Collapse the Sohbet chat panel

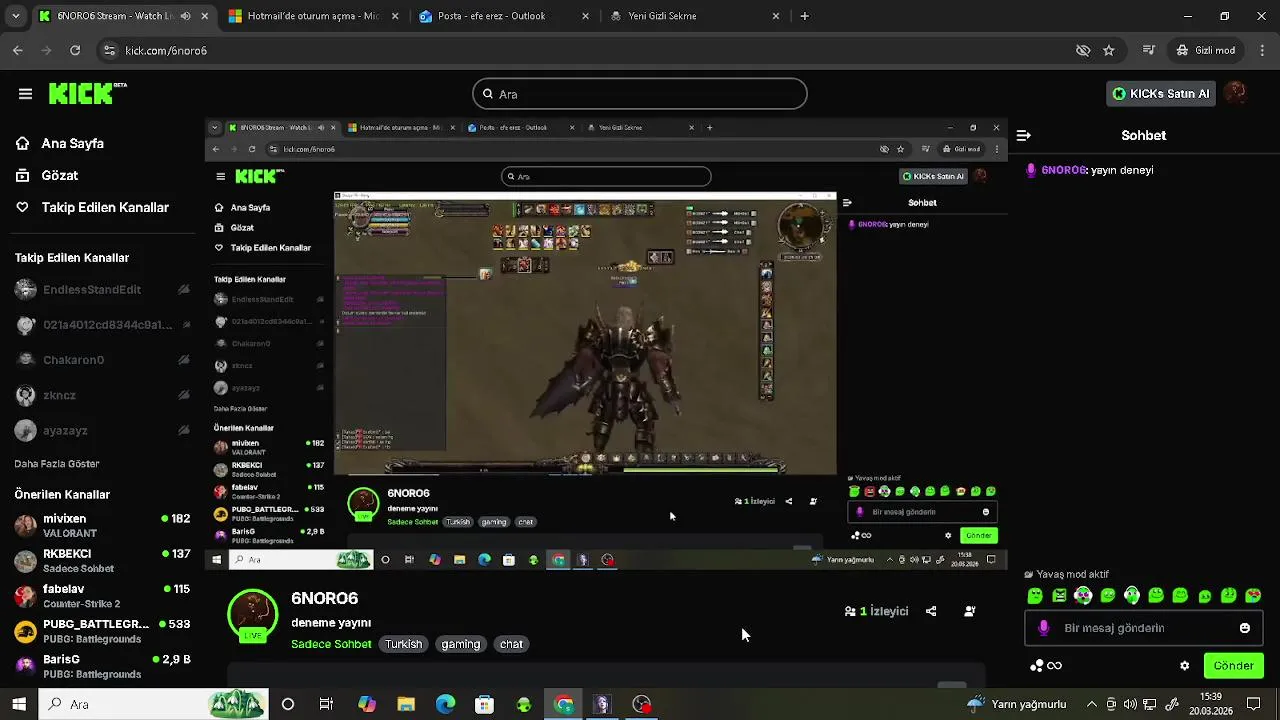tap(1024, 135)
